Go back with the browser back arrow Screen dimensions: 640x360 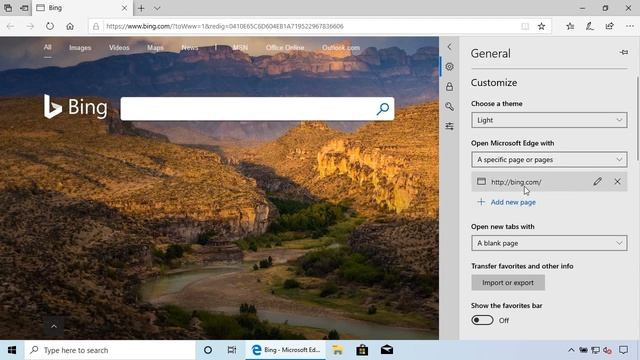[x=10, y=26]
